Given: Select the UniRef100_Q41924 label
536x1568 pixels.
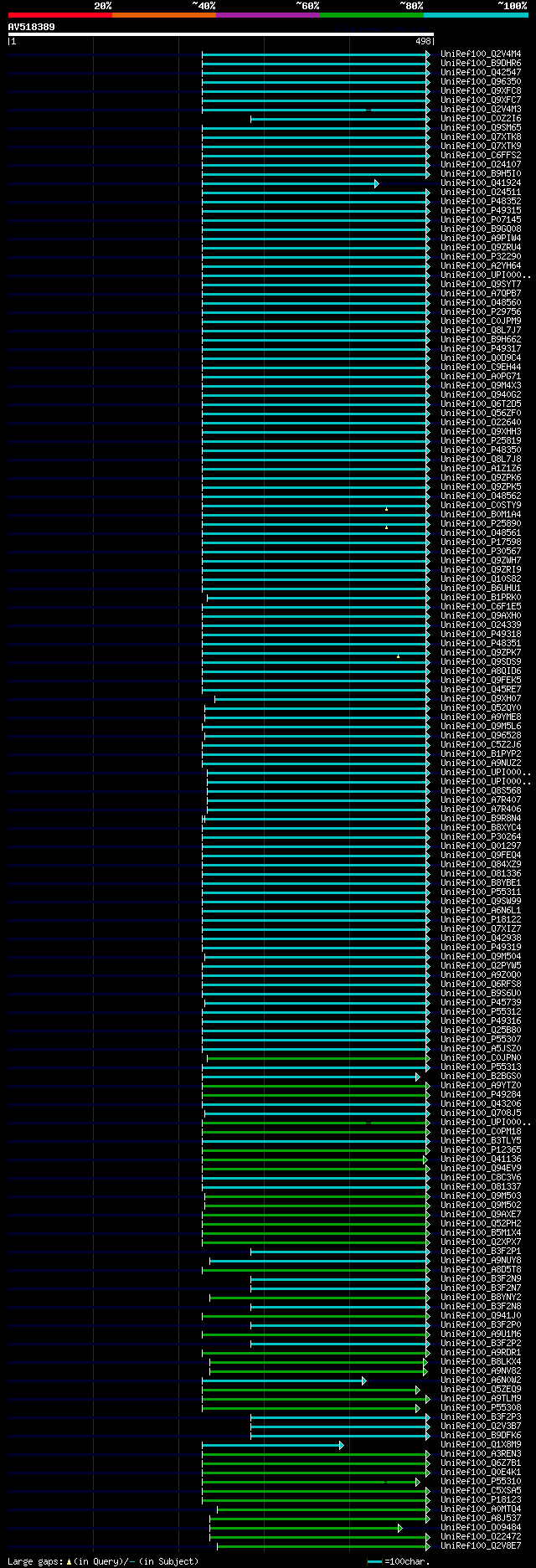Looking at the screenshot, I should tap(481, 183).
